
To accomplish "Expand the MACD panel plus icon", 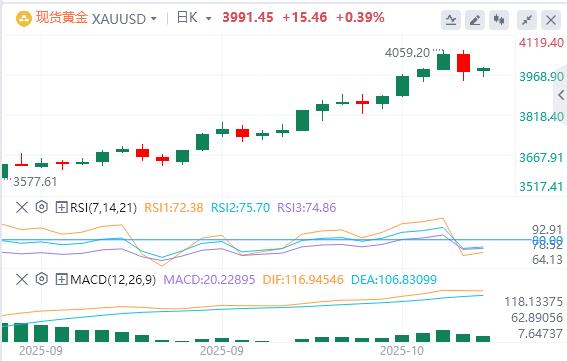I will click(x=61, y=280).
